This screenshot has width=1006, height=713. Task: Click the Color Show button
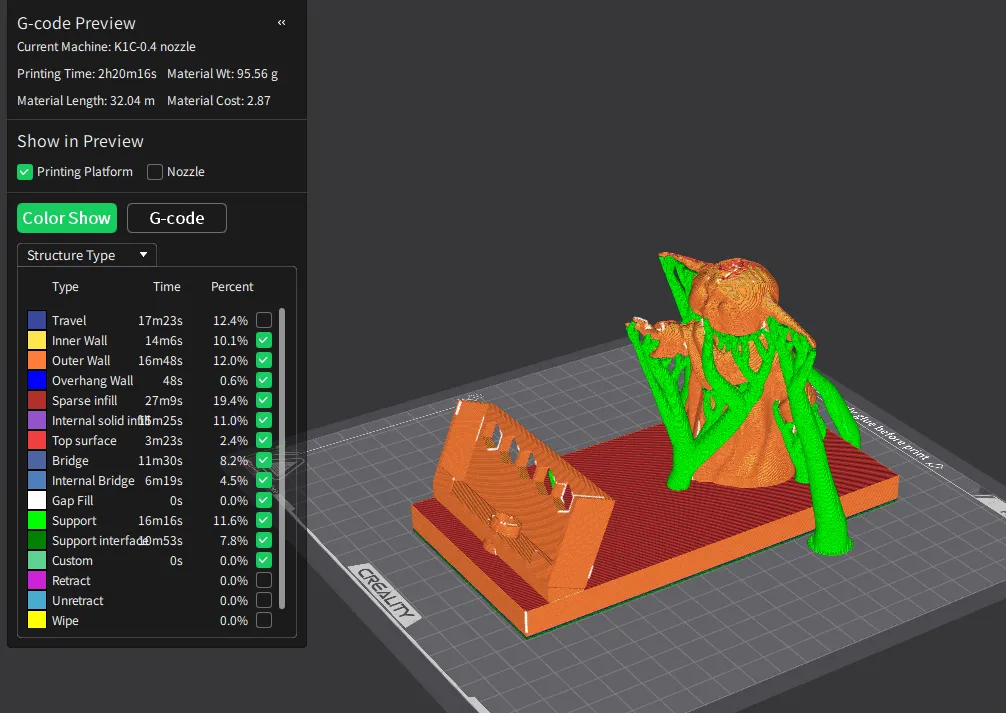67,218
